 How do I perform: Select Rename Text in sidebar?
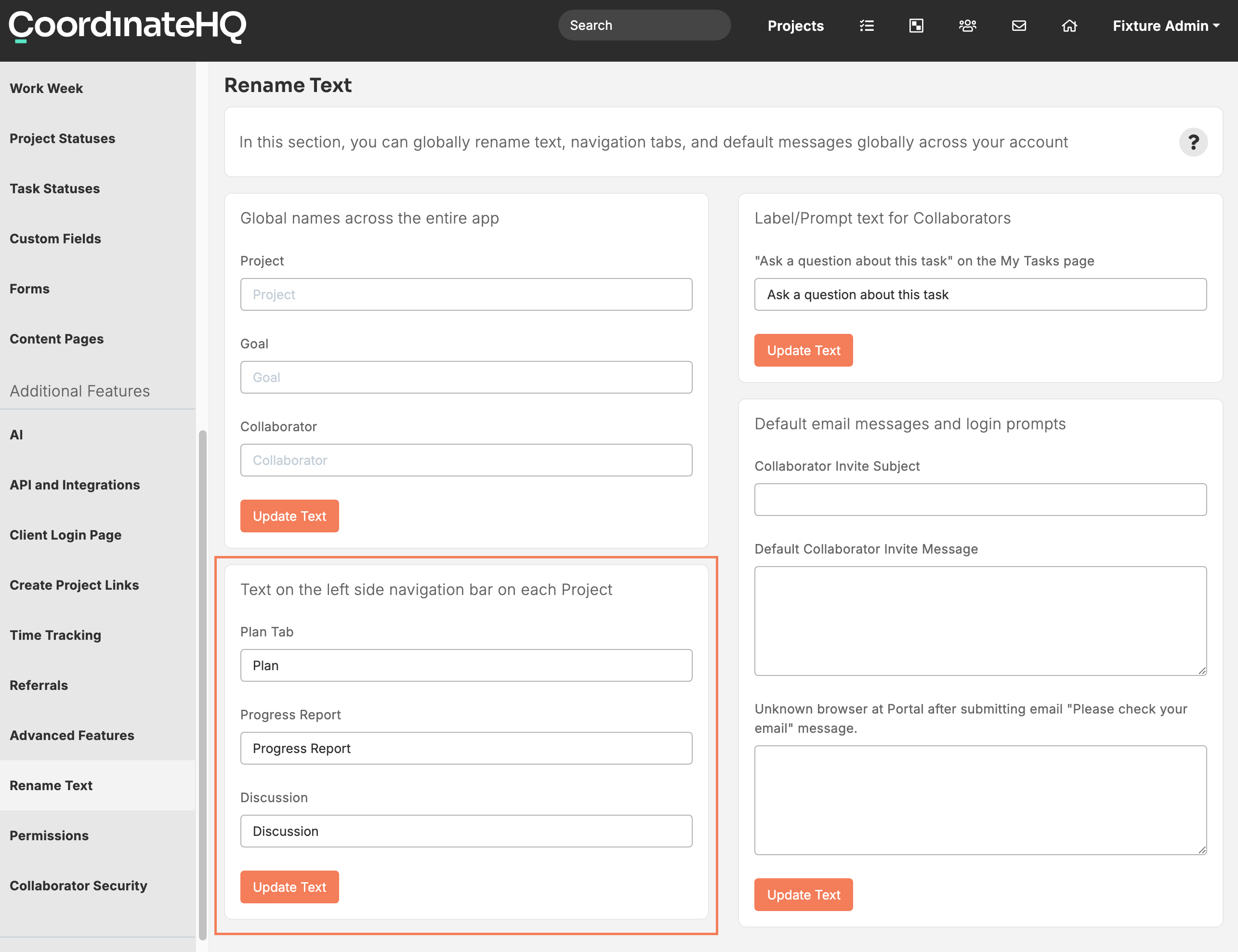97,785
